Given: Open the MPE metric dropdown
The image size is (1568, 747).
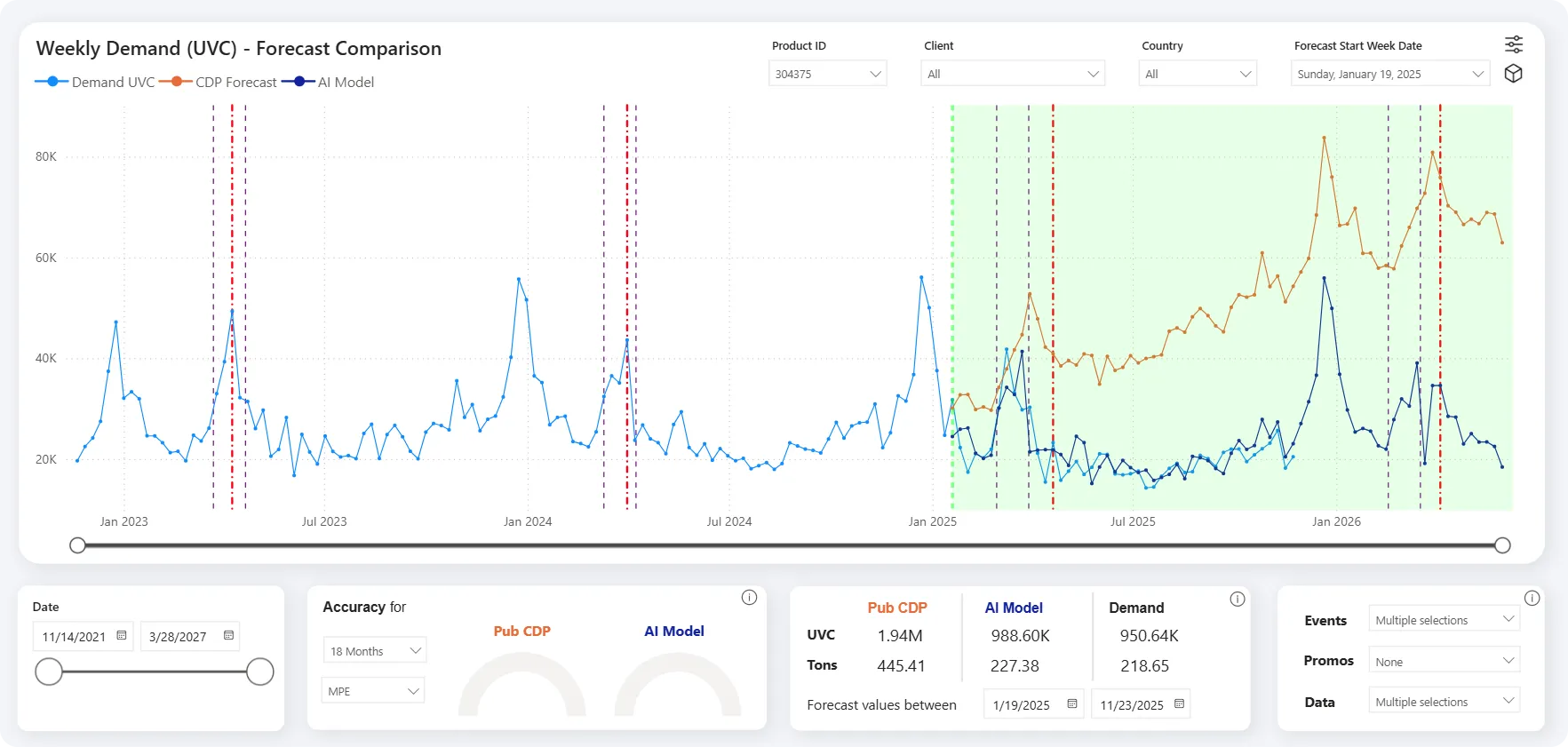Looking at the screenshot, I should [x=373, y=690].
